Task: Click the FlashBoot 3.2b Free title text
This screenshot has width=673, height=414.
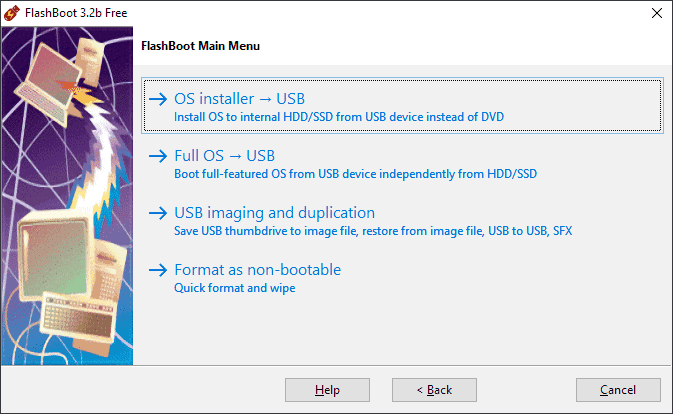Action: (x=76, y=13)
